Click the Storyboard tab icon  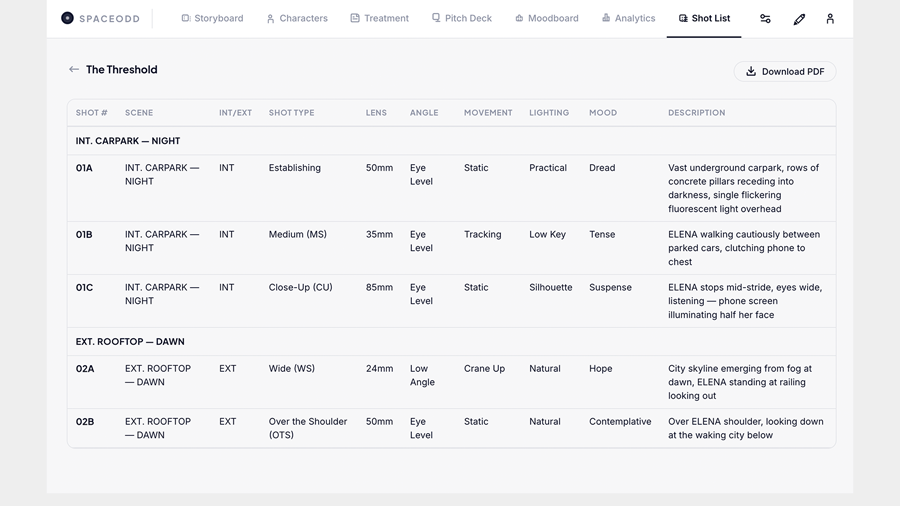(186, 18)
